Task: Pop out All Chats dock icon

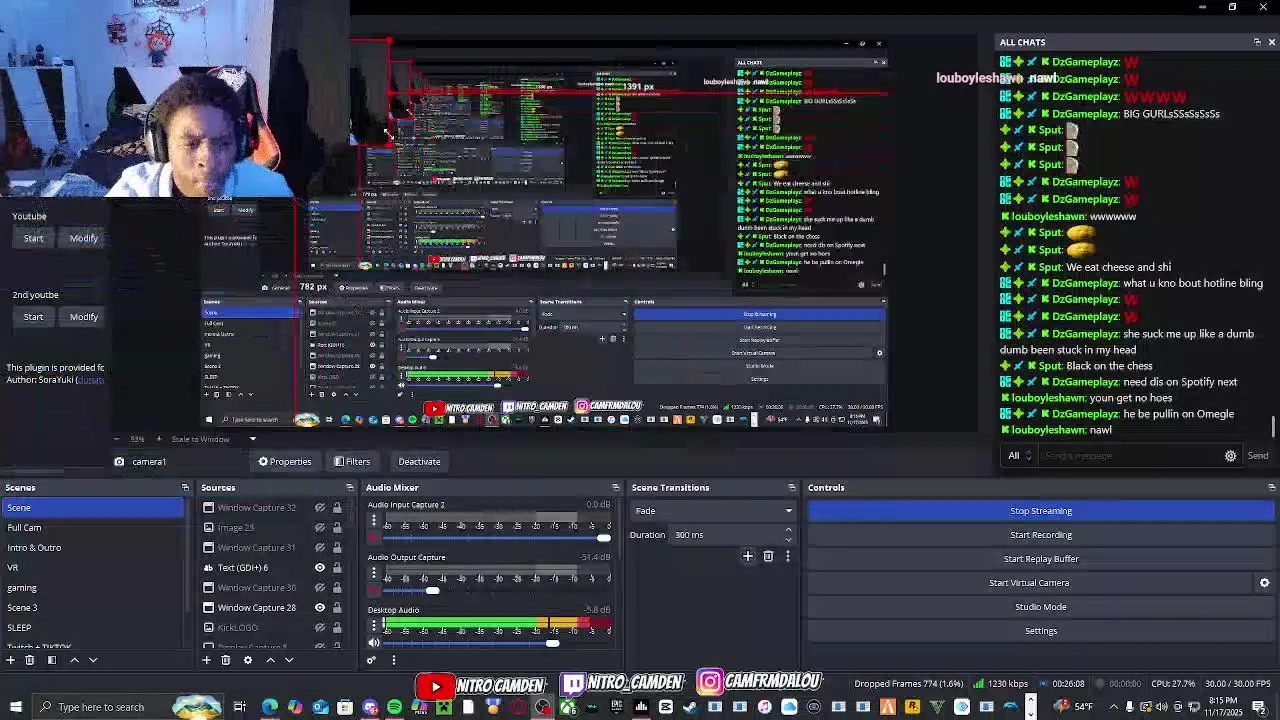Action: (1257, 42)
